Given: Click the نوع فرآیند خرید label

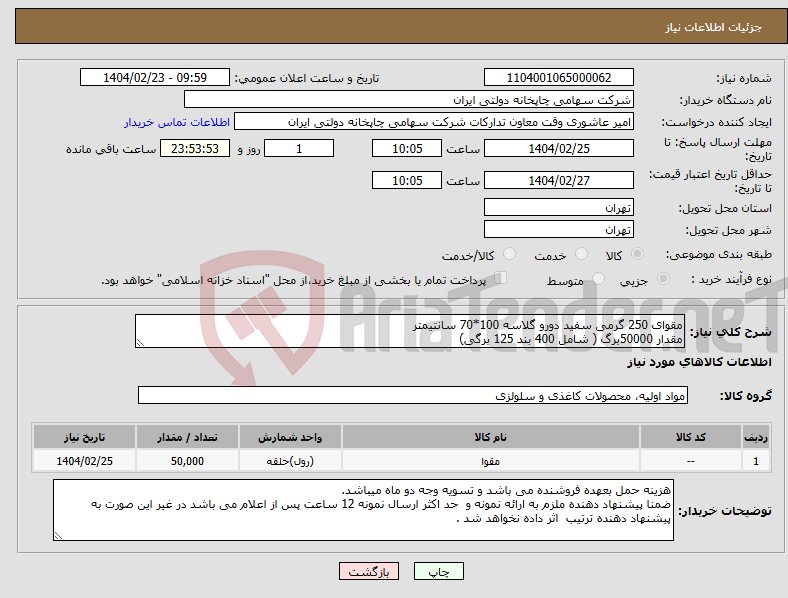Looking at the screenshot, I should 731,279.
